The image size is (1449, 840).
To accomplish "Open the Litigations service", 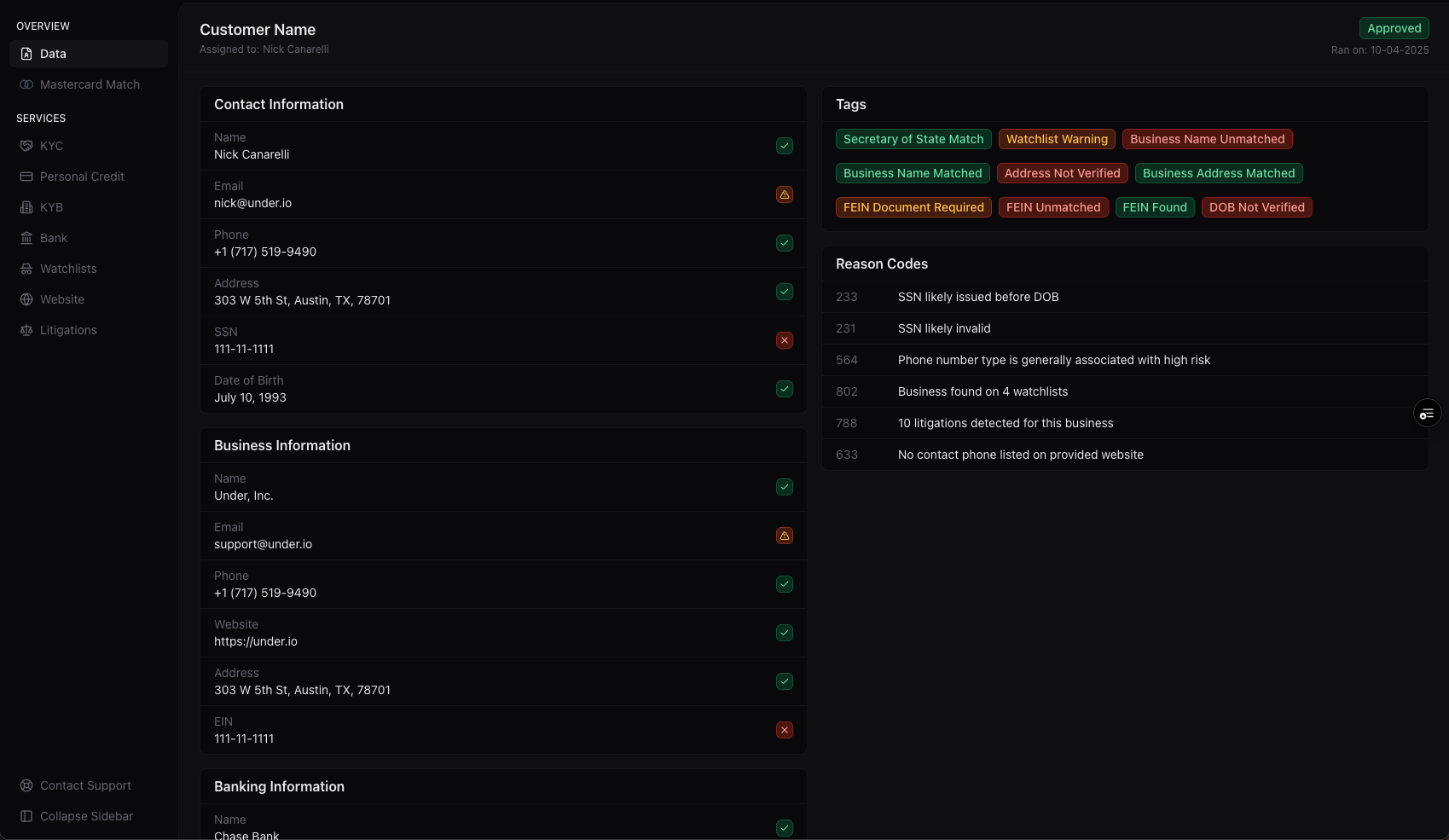I will (69, 330).
